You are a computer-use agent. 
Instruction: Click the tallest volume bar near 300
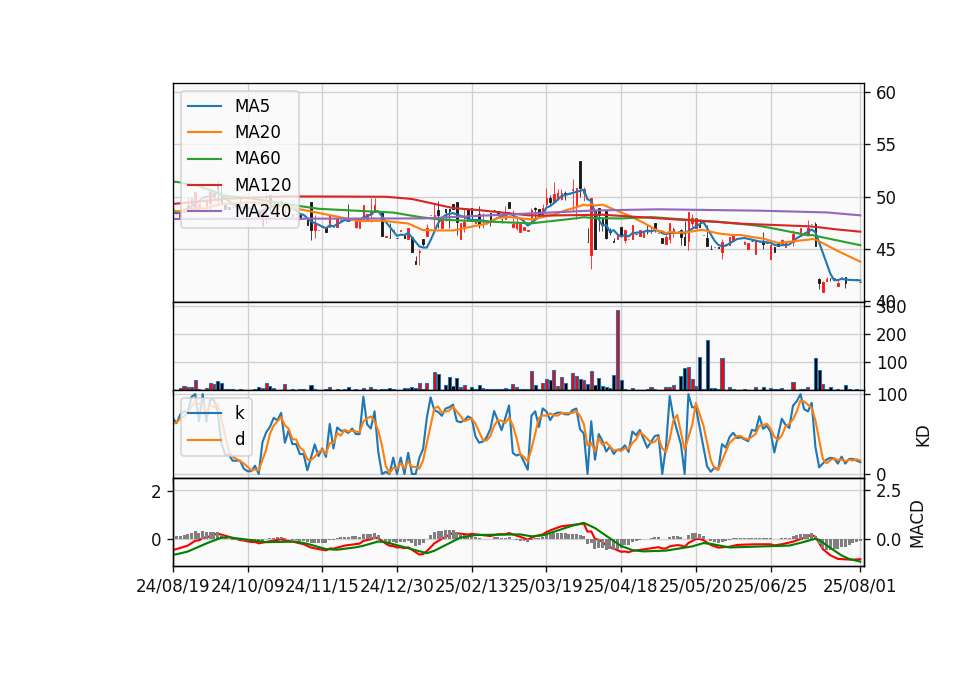click(x=618, y=350)
